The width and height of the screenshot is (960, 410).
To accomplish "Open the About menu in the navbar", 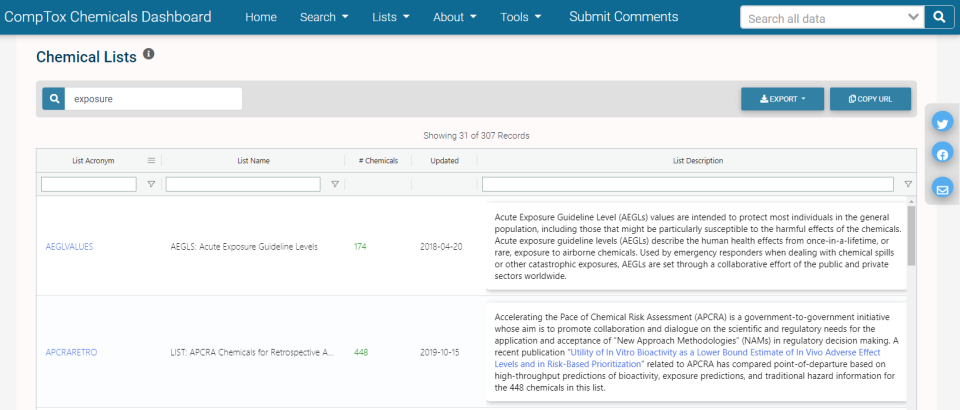I will [x=454, y=17].
